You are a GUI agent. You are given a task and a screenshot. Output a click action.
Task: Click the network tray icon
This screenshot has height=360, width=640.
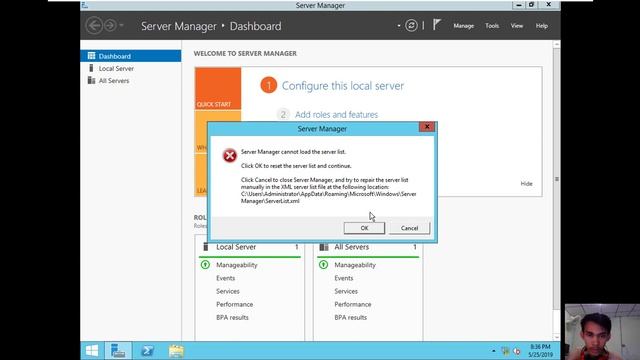pyautogui.click(x=505, y=351)
